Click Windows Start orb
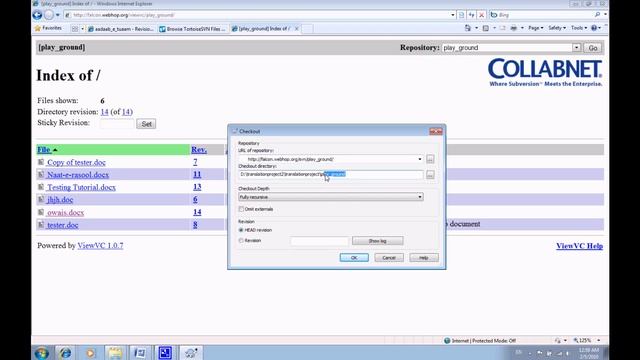The image size is (640, 360). coord(42,353)
